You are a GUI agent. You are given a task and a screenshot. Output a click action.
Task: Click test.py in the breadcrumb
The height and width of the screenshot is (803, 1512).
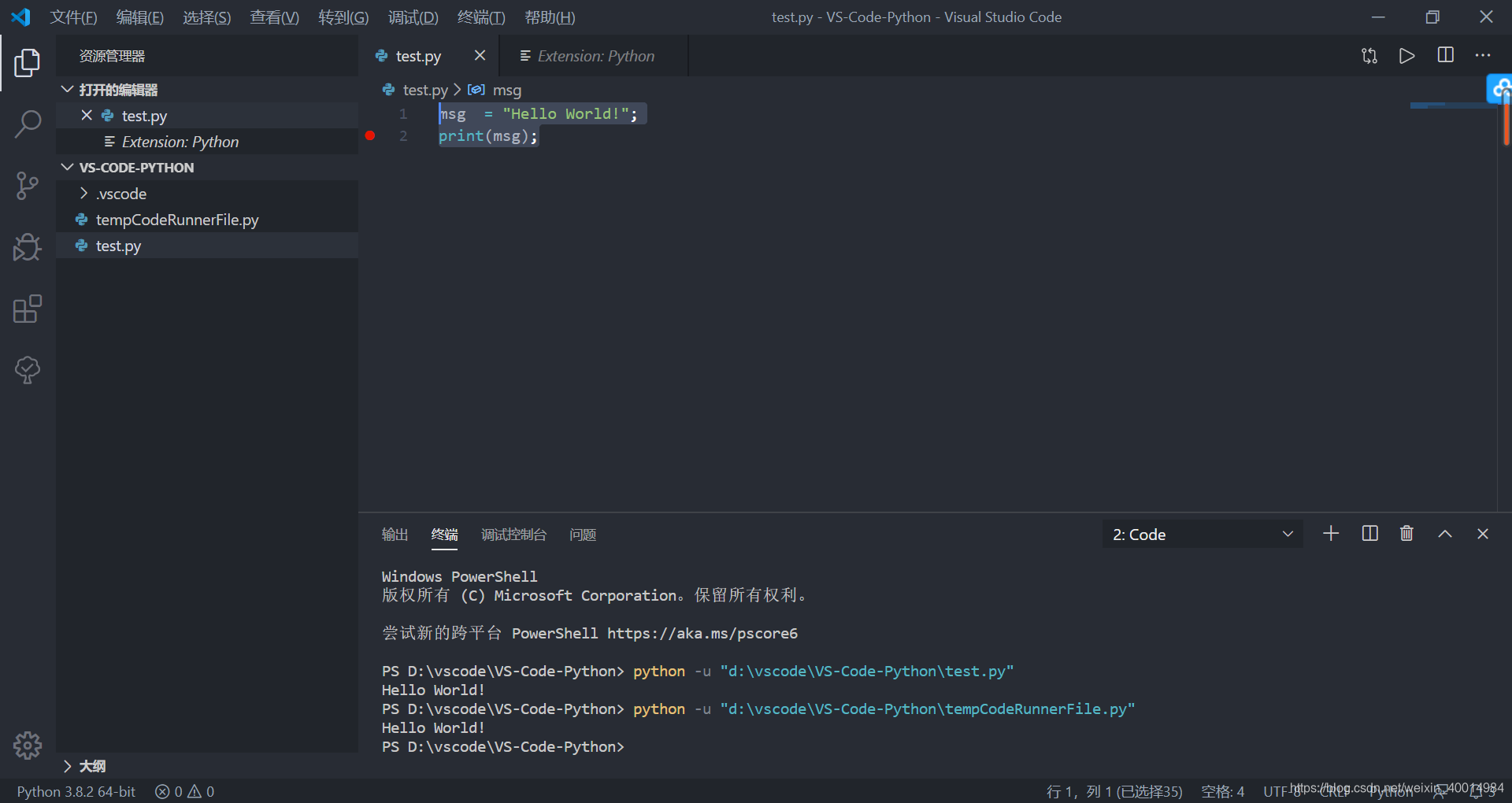coord(425,90)
